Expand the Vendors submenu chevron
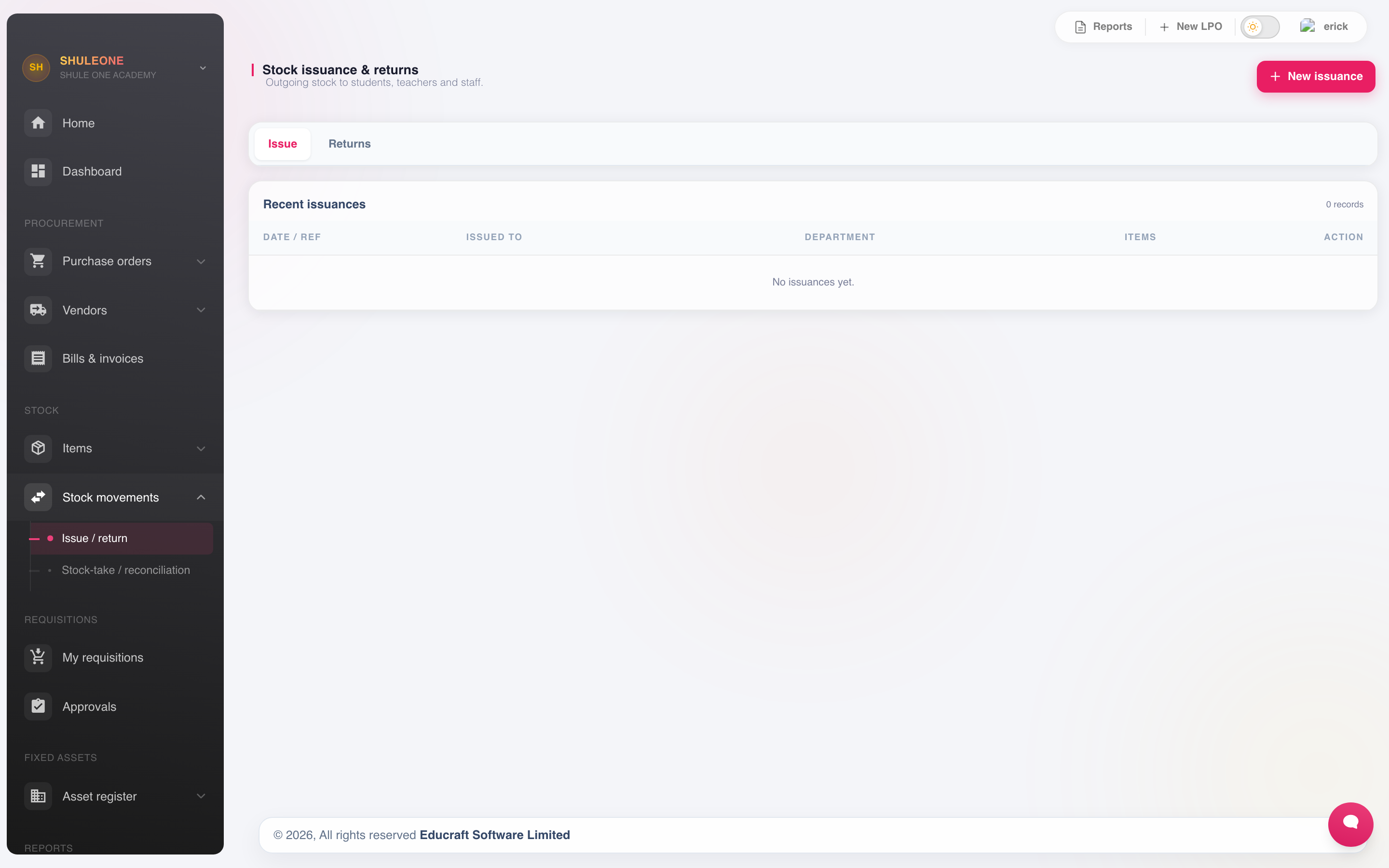The image size is (1389, 868). point(201,310)
